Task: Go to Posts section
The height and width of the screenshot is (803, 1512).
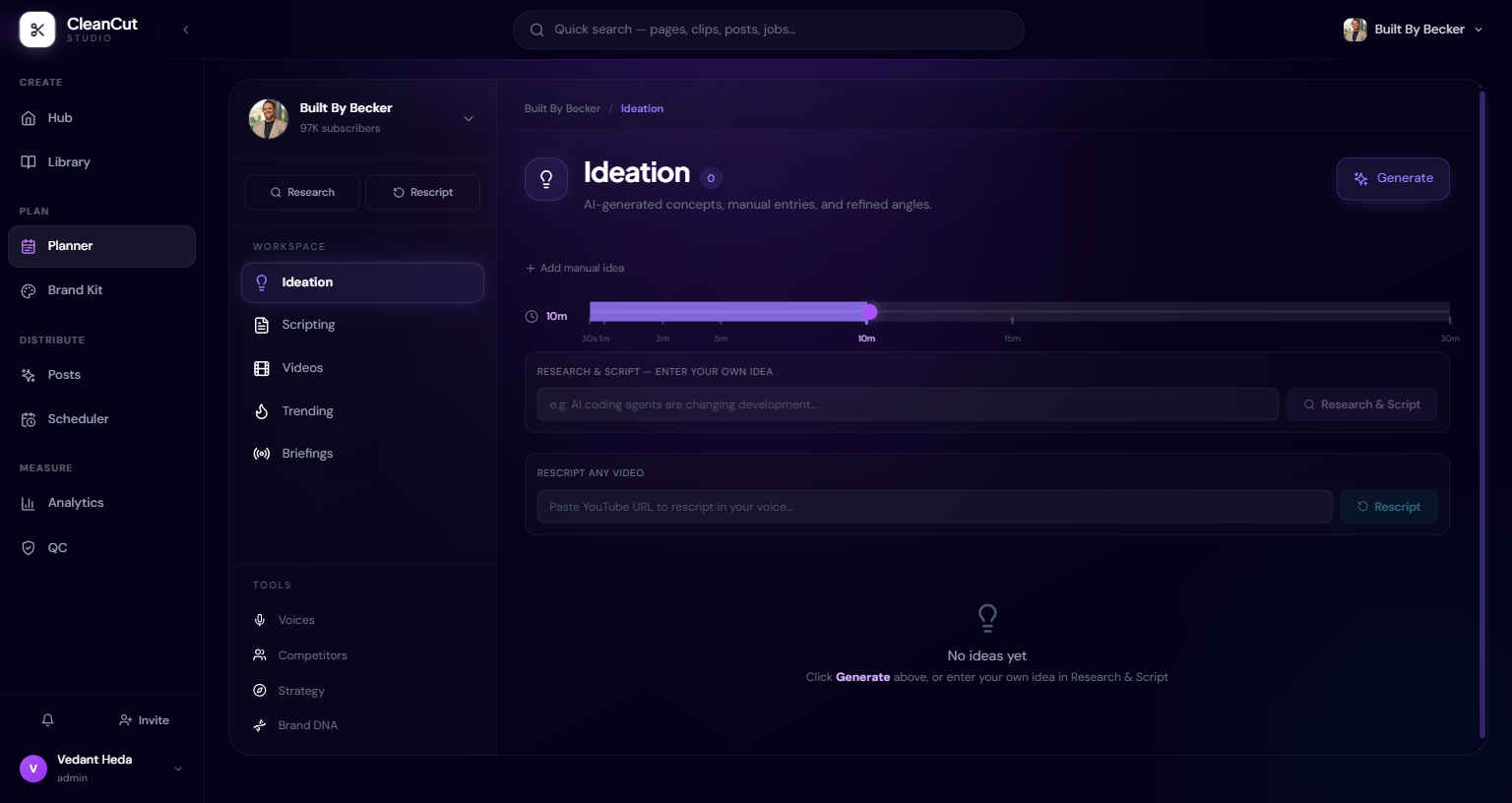Action: [101, 375]
